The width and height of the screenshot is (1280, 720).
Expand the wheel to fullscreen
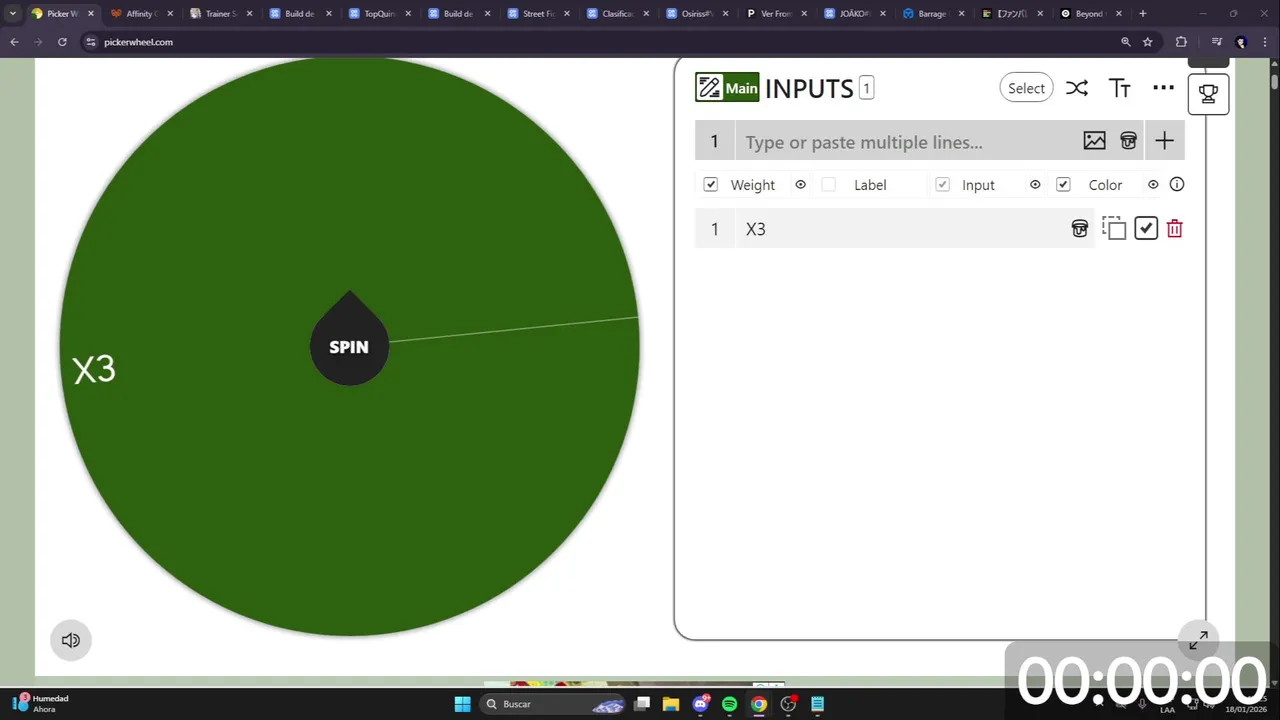tap(1198, 640)
